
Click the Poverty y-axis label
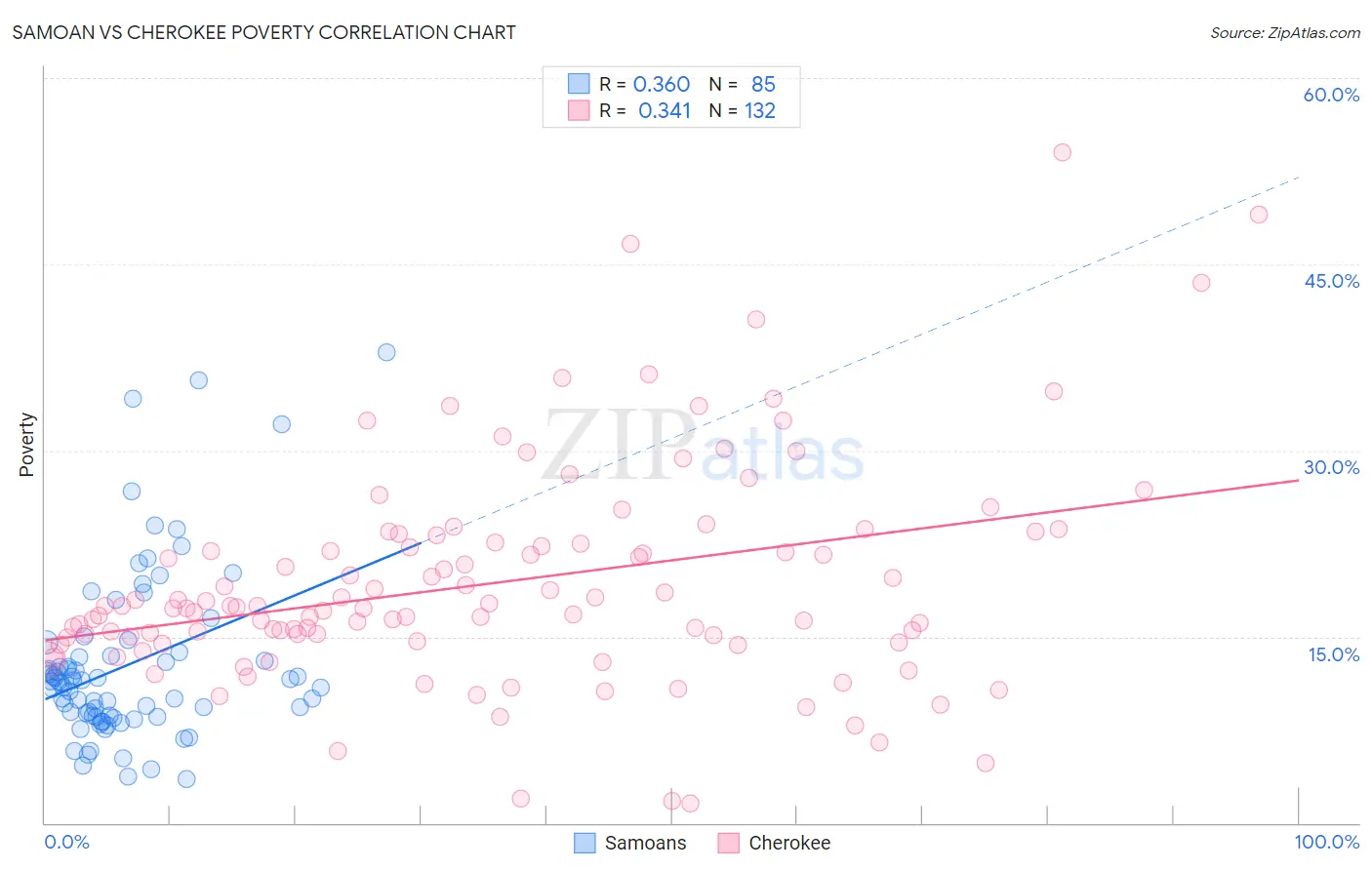coord(26,445)
